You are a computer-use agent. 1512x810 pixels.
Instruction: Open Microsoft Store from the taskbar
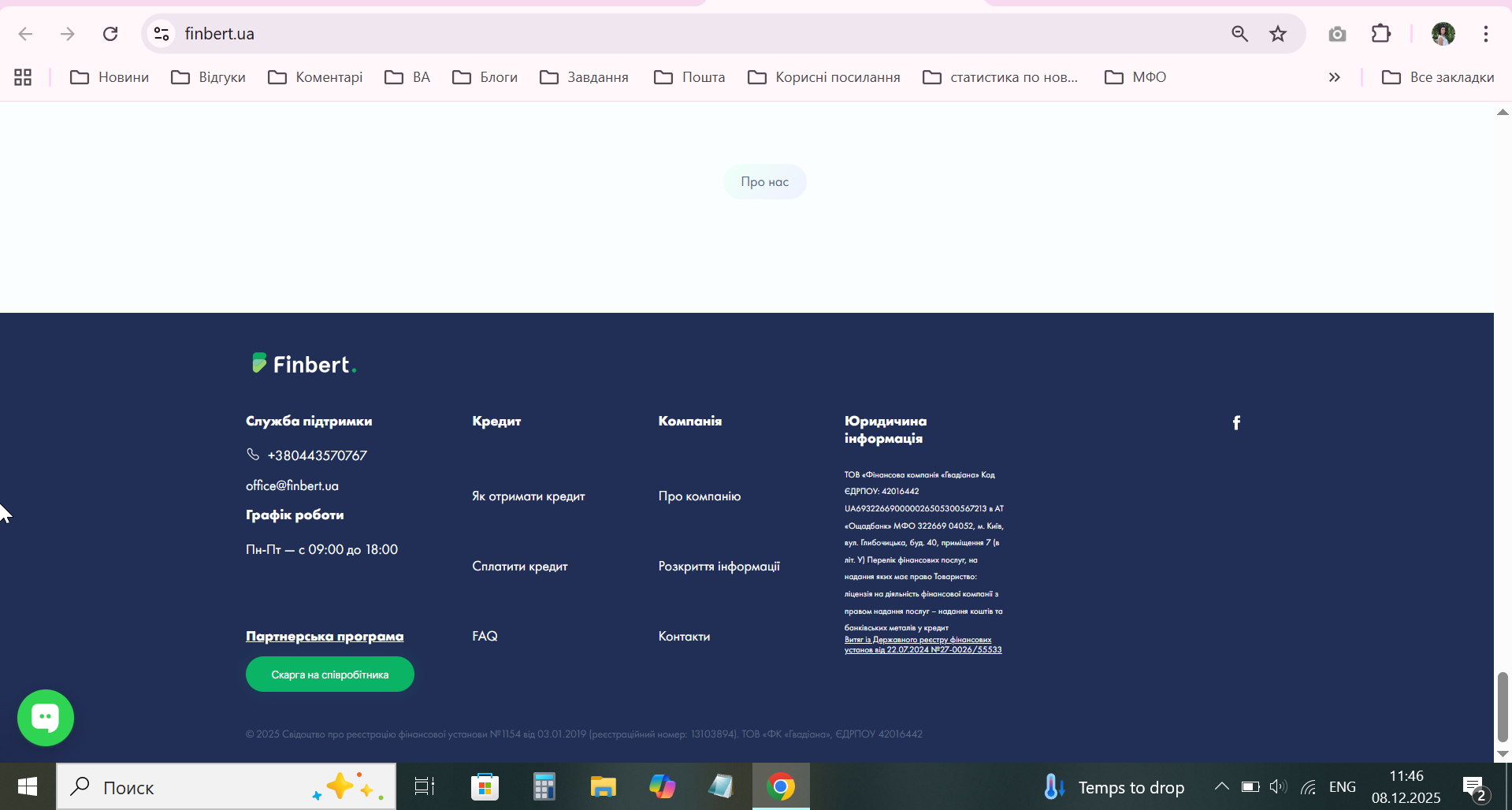[x=485, y=786]
